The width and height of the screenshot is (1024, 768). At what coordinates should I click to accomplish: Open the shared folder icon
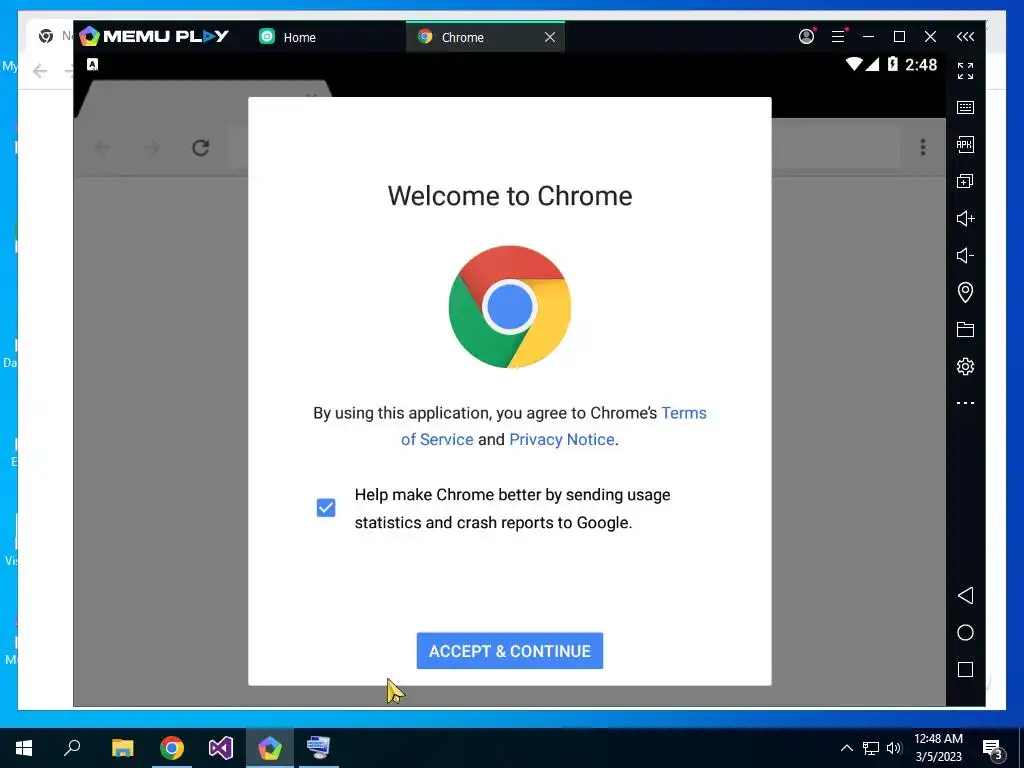[x=965, y=329]
